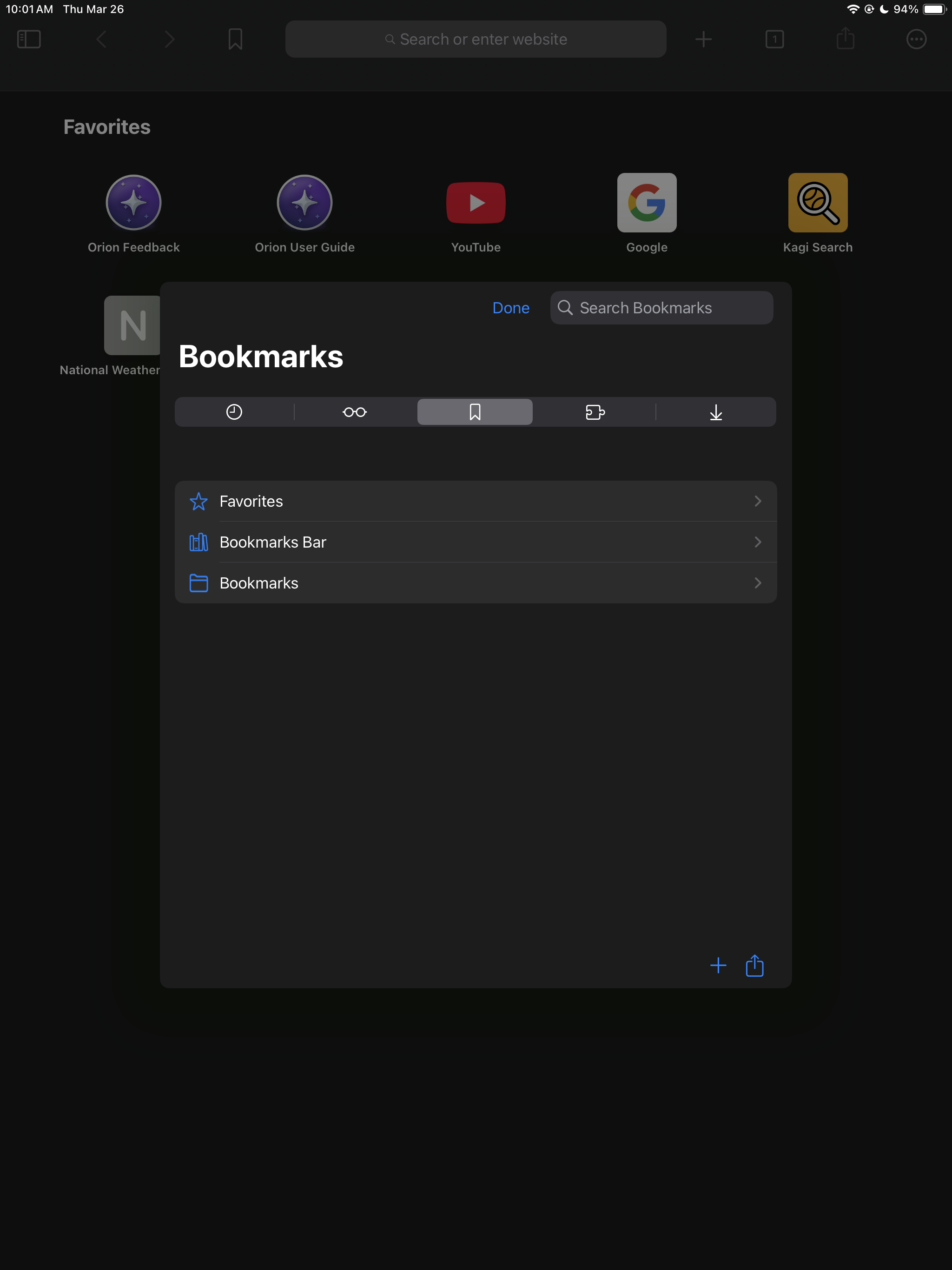Expand the Bookmarks folder
Screen dimensions: 952x1270
pyautogui.click(x=476, y=582)
